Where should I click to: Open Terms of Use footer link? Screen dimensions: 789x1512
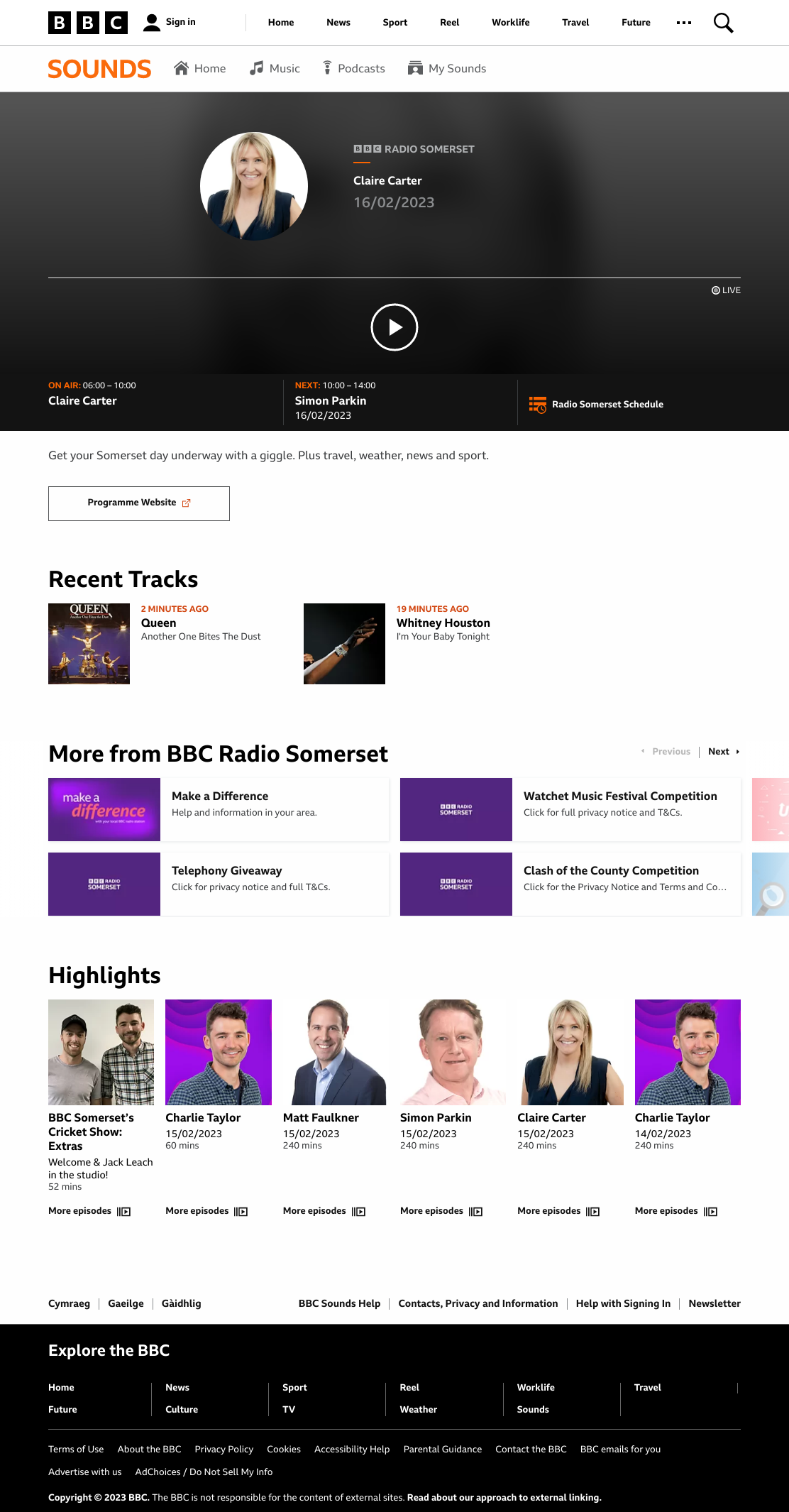[x=76, y=1450]
